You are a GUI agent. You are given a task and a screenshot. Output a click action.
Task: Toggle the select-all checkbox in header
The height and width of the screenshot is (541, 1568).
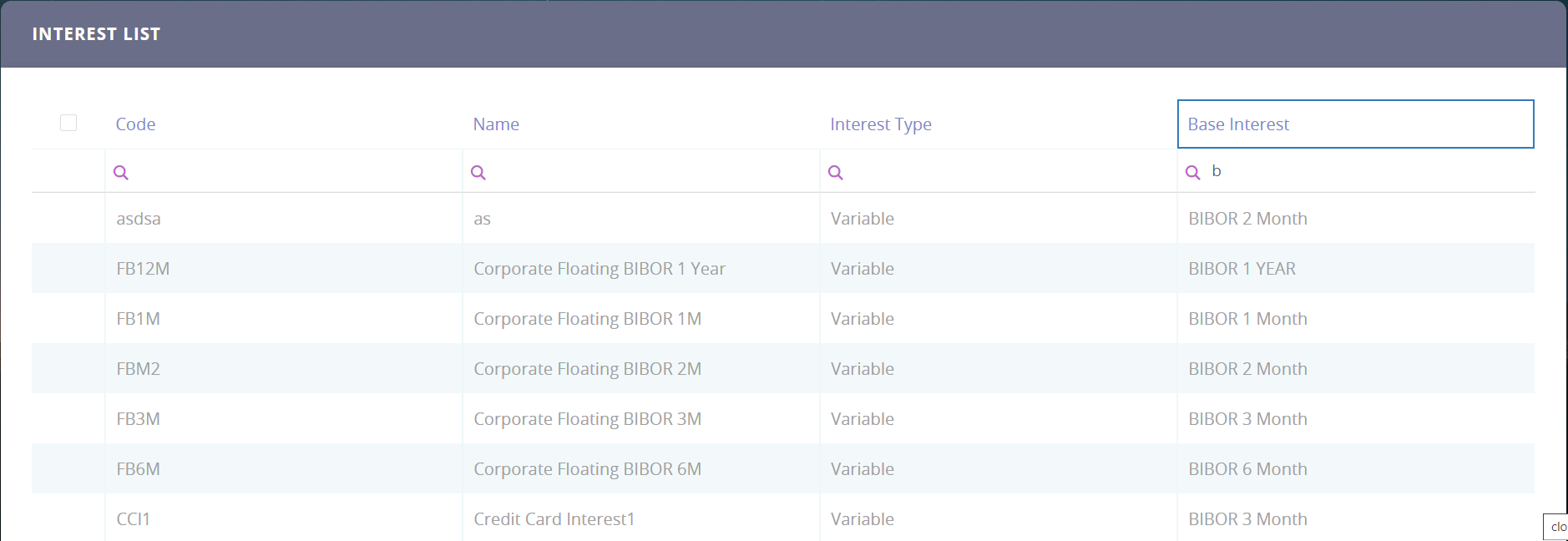(68, 124)
